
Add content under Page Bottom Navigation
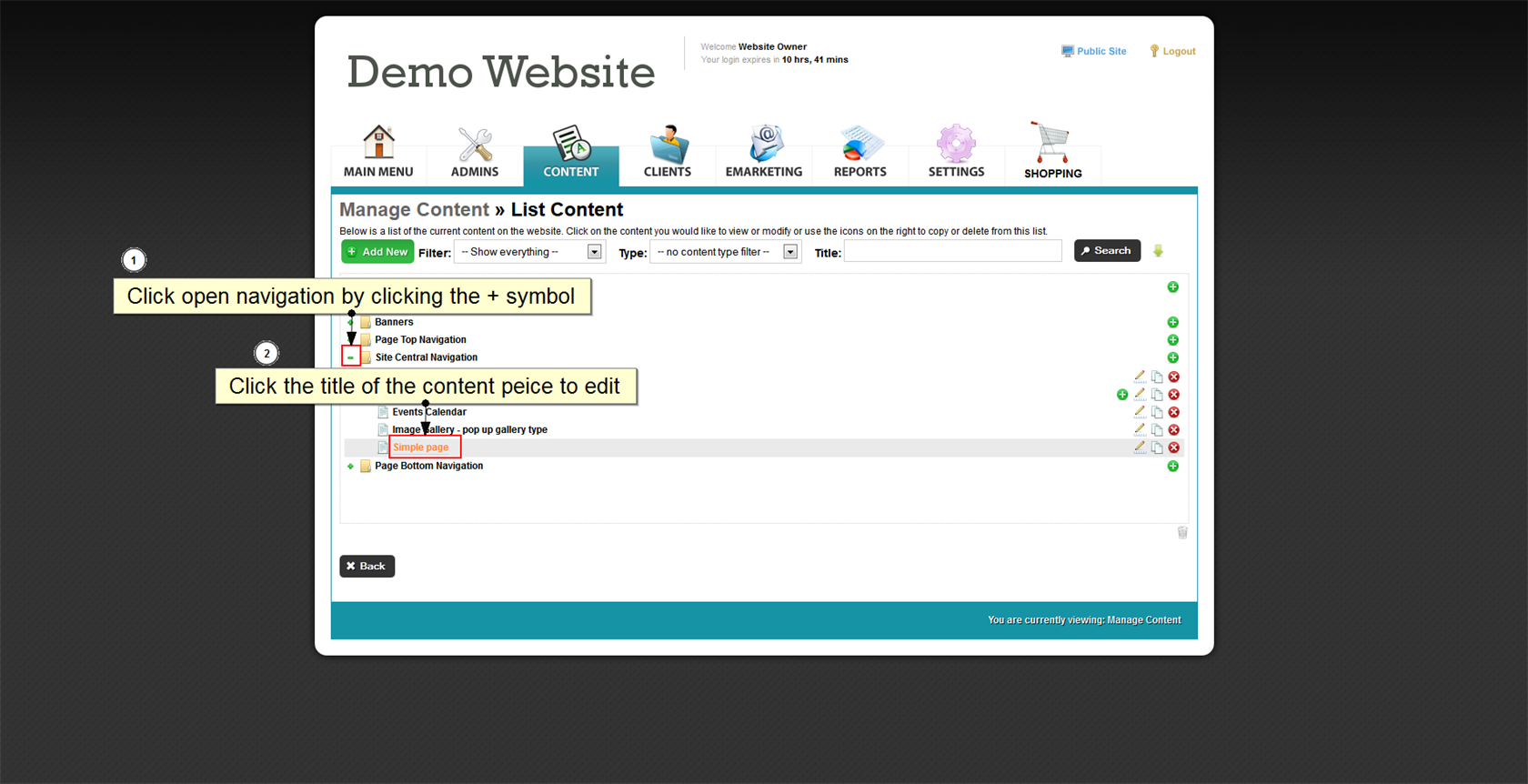[1172, 466]
